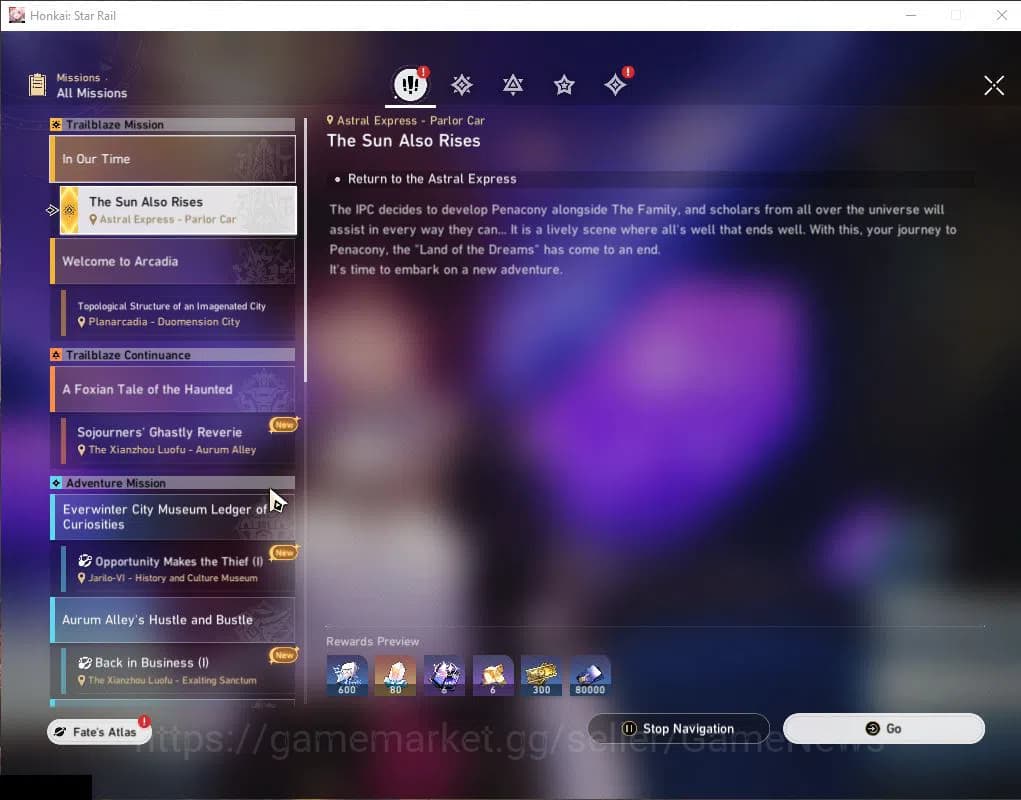Click the Honkai: Star Rail title bar app icon

[17, 15]
